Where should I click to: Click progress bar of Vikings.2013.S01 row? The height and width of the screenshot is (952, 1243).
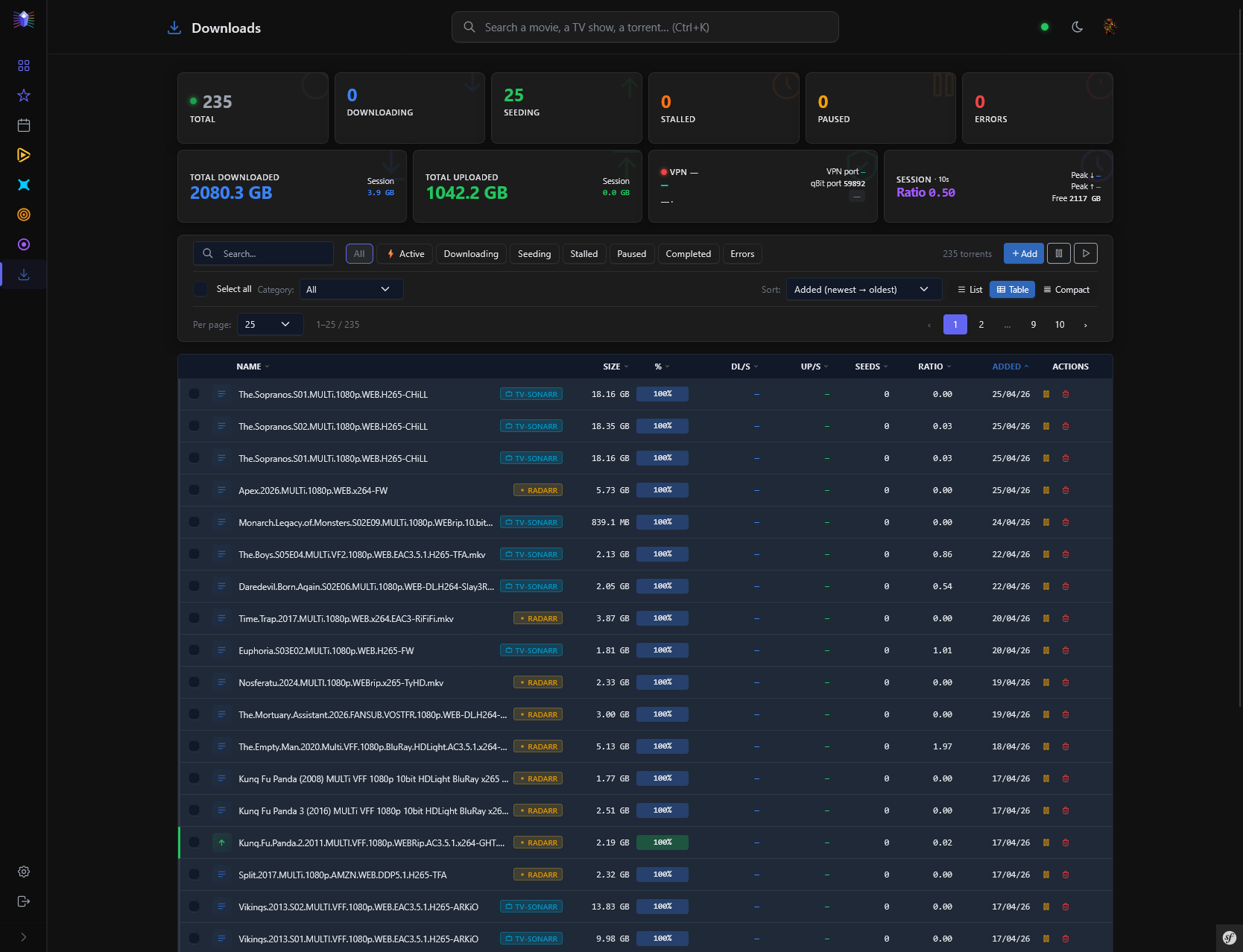click(x=662, y=939)
